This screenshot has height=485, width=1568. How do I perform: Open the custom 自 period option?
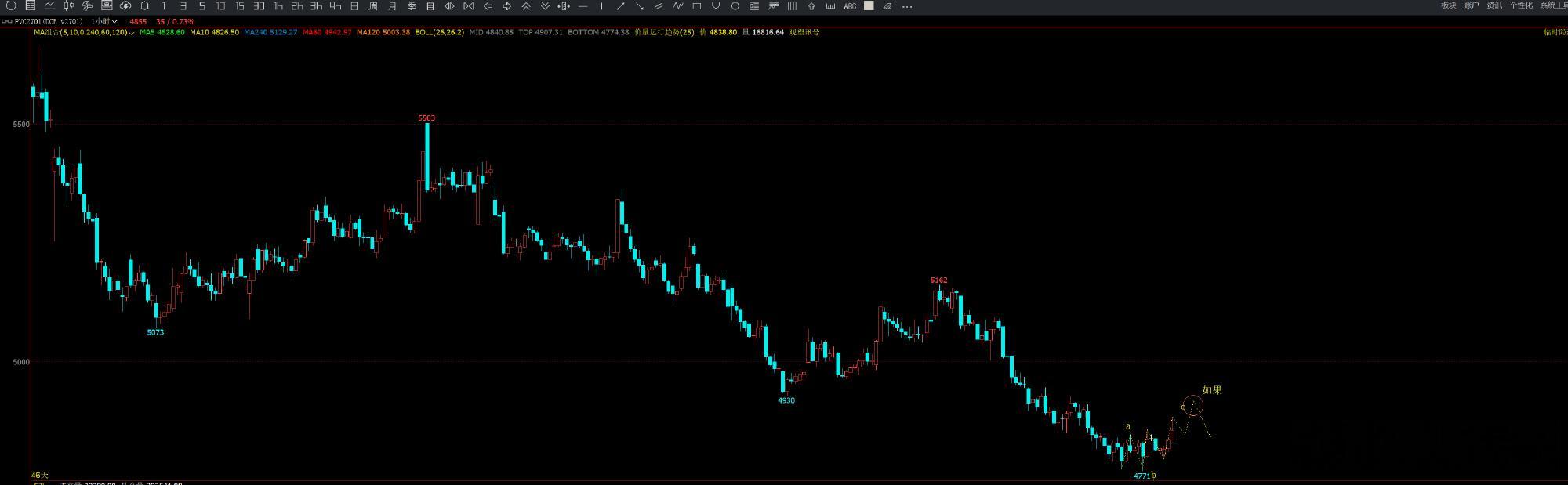click(430, 5)
